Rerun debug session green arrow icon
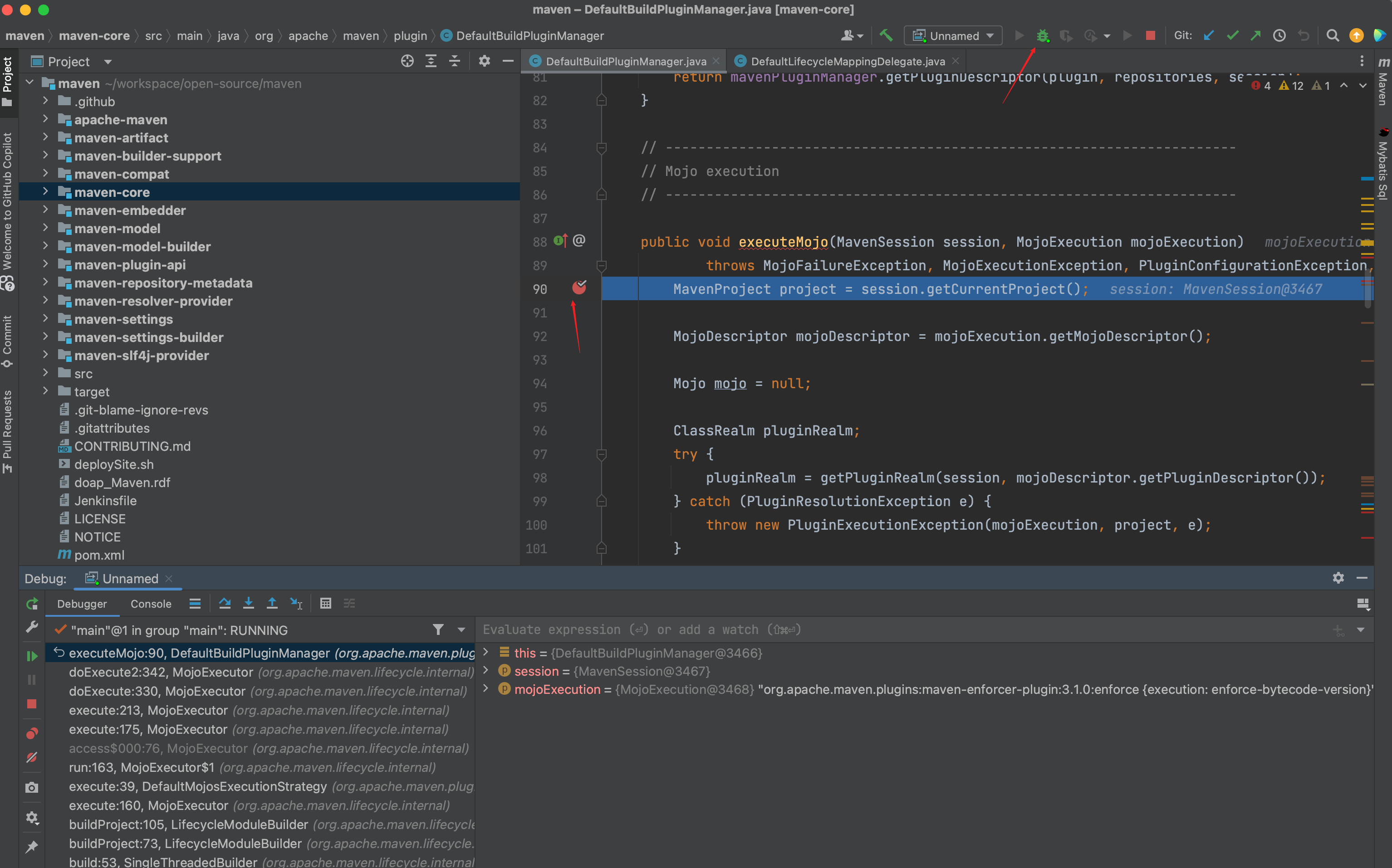This screenshot has width=1392, height=868. (32, 603)
